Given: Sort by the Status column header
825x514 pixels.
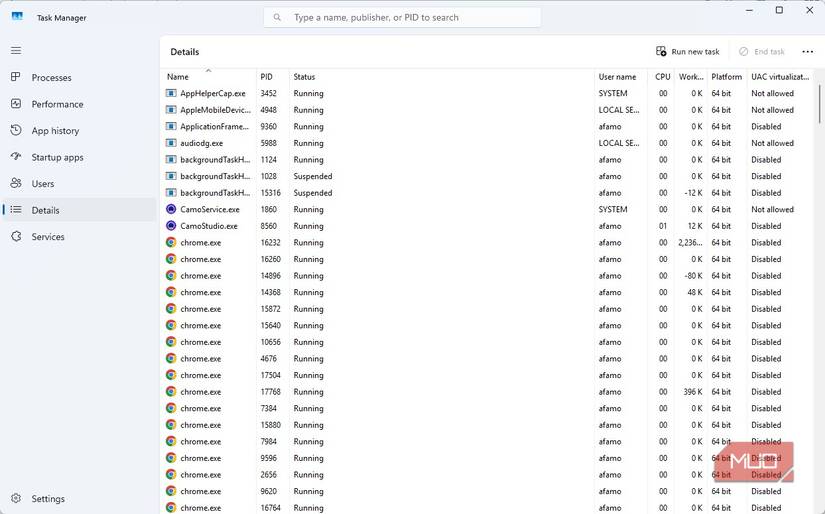Looking at the screenshot, I should 441,77.
